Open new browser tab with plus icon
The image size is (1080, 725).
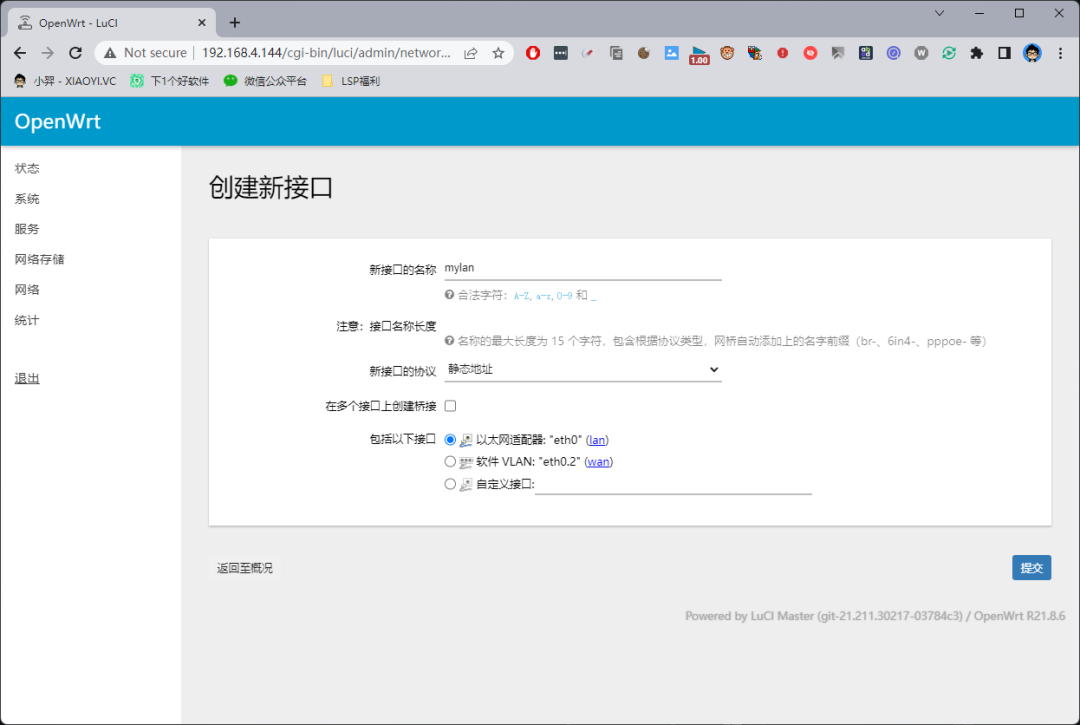click(235, 22)
